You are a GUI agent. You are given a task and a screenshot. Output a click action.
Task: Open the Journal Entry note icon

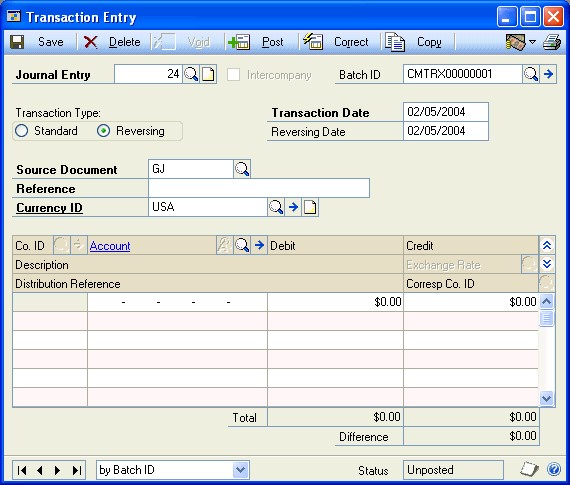tap(208, 74)
